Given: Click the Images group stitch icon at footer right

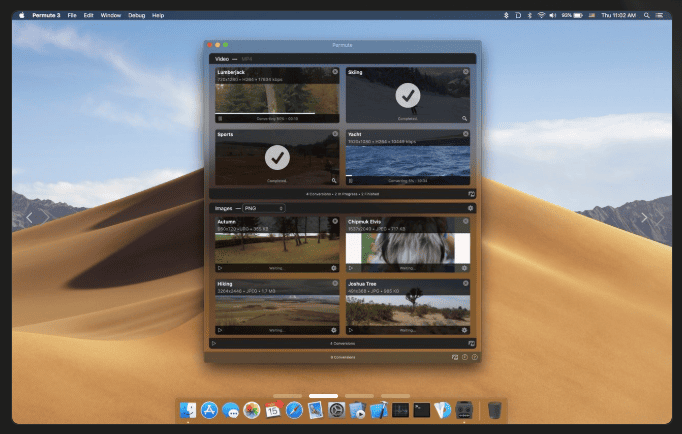Looking at the screenshot, I should coord(471,344).
